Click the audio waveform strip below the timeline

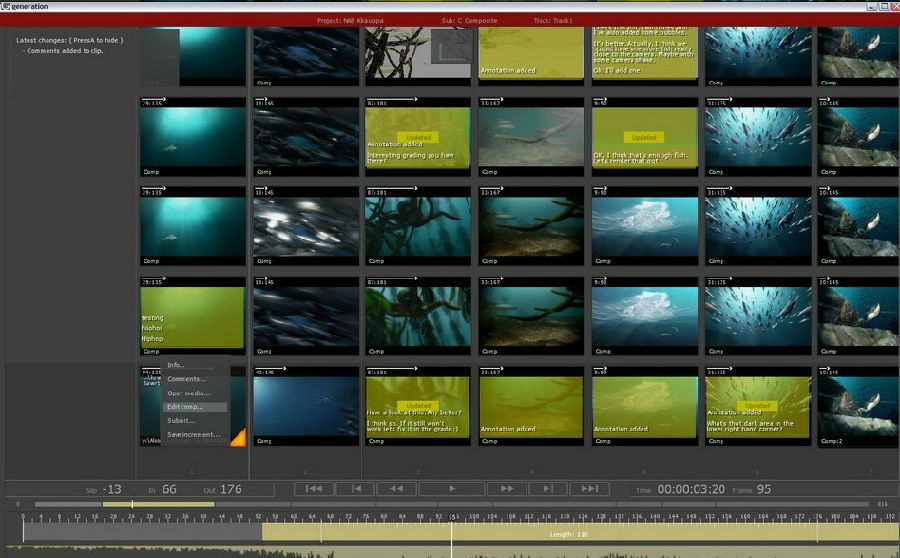(x=452, y=552)
